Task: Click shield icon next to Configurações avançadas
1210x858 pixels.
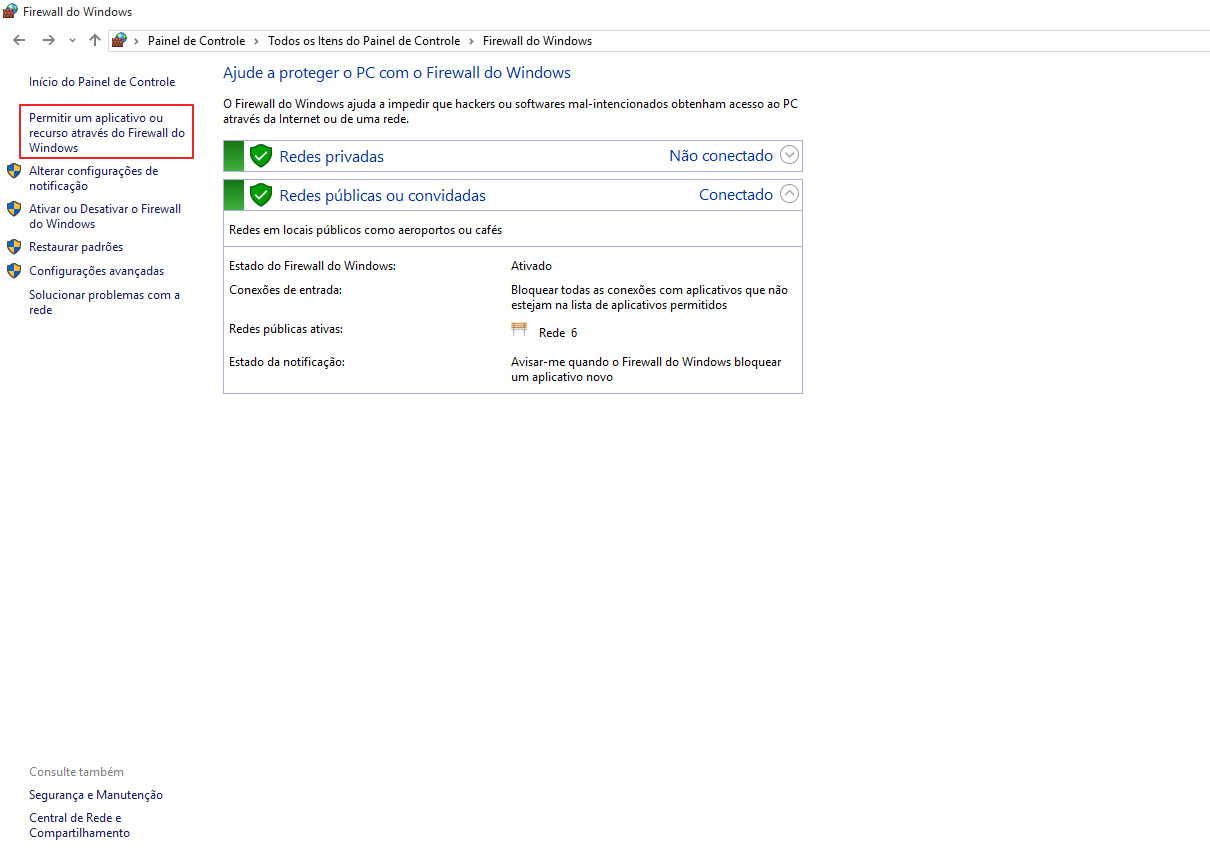Action: (x=14, y=271)
